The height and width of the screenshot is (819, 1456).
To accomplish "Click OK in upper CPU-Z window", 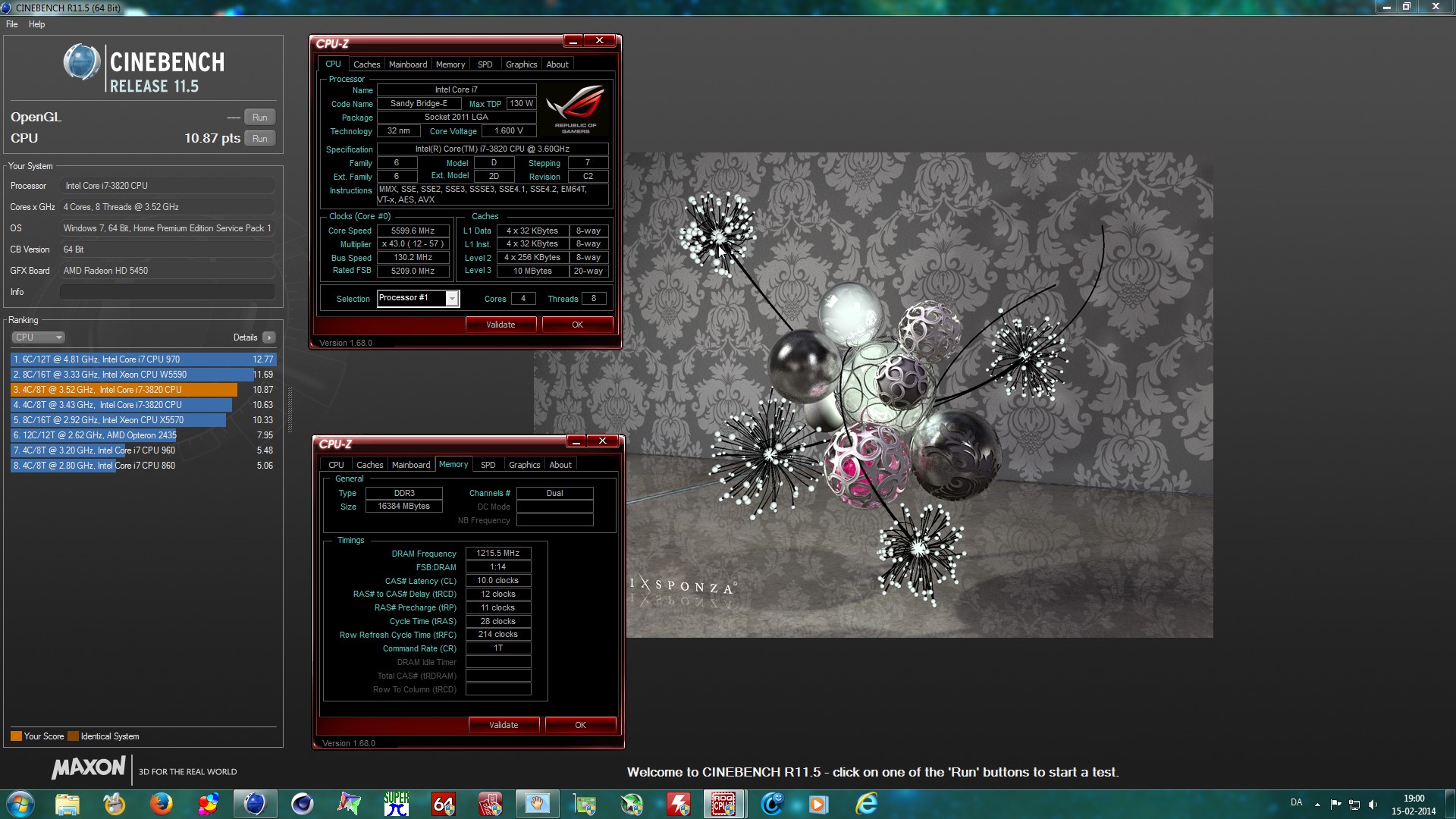I will (x=578, y=325).
